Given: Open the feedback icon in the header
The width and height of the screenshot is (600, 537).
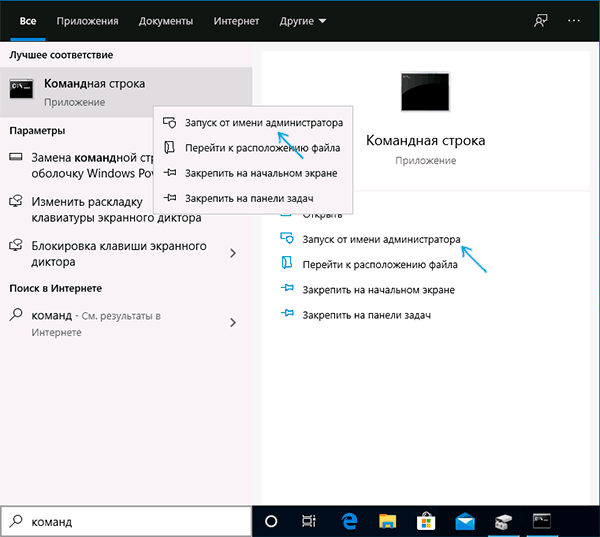Looking at the screenshot, I should [541, 21].
